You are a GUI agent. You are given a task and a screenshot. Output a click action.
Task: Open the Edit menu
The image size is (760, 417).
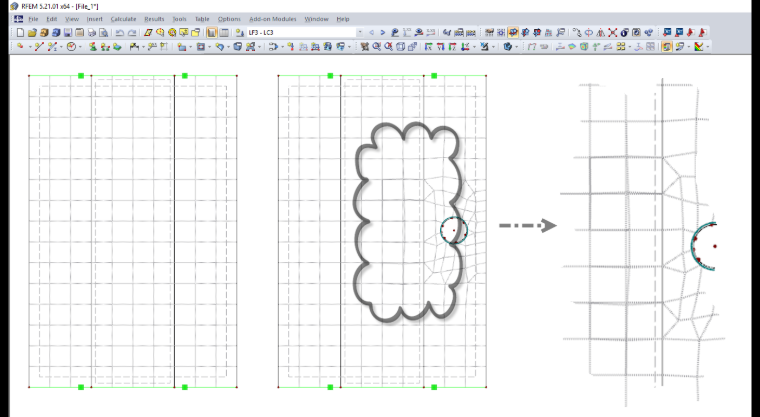point(51,19)
